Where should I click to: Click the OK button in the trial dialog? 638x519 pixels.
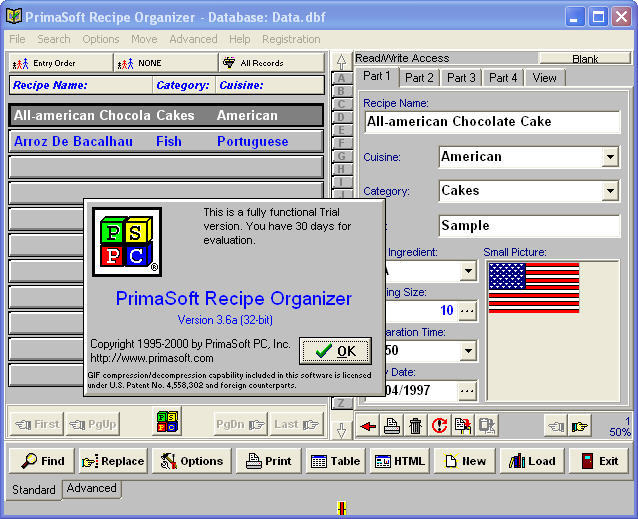[x=335, y=351]
